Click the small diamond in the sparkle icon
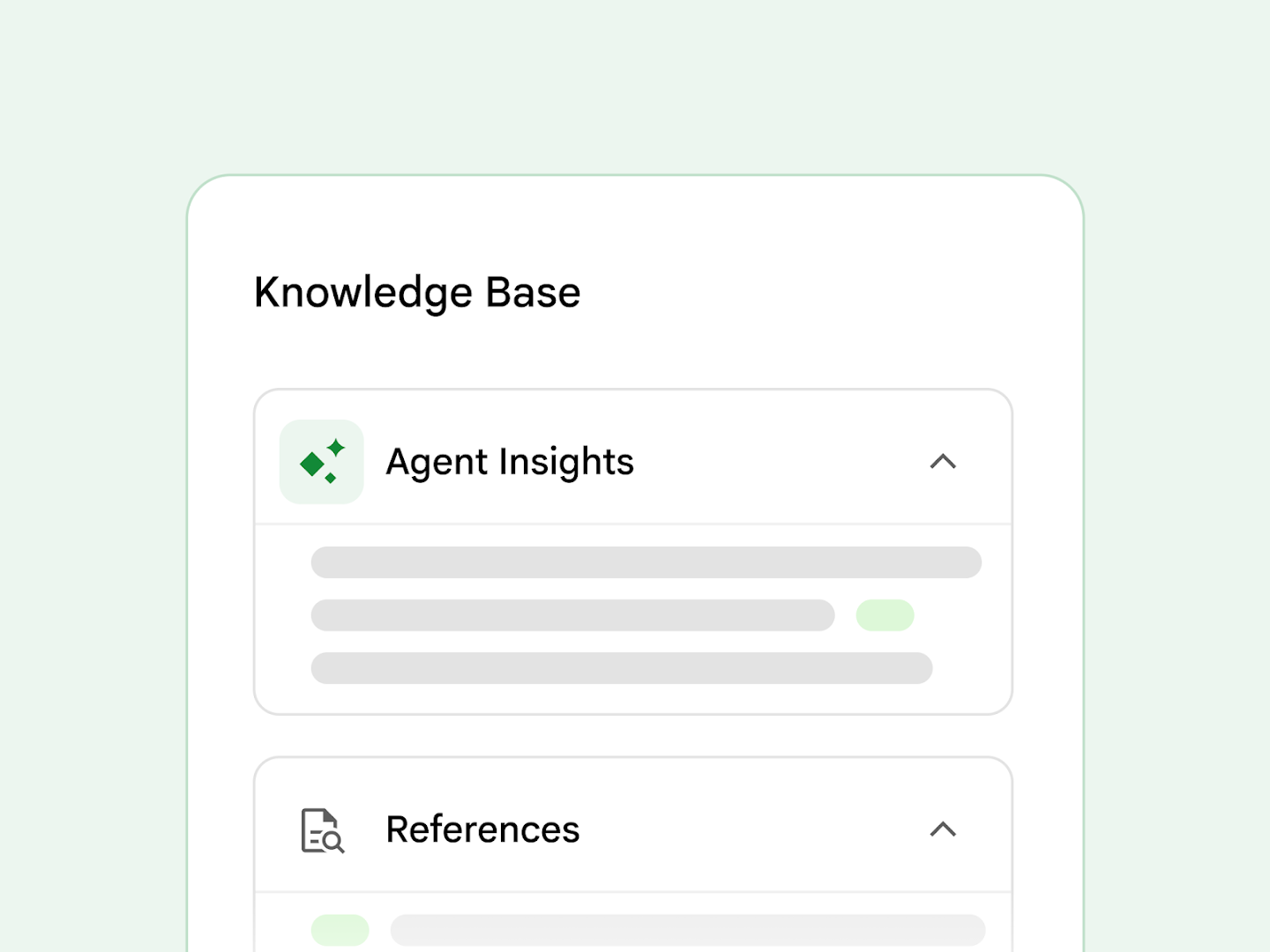1270x952 pixels. click(331, 478)
